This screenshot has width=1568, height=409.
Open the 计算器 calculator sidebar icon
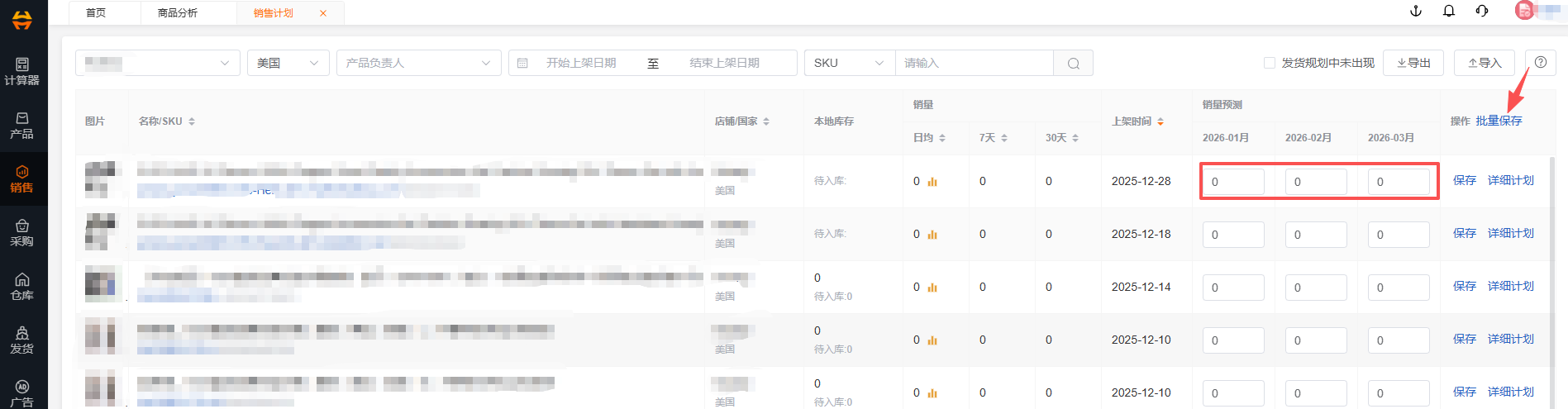click(x=22, y=70)
